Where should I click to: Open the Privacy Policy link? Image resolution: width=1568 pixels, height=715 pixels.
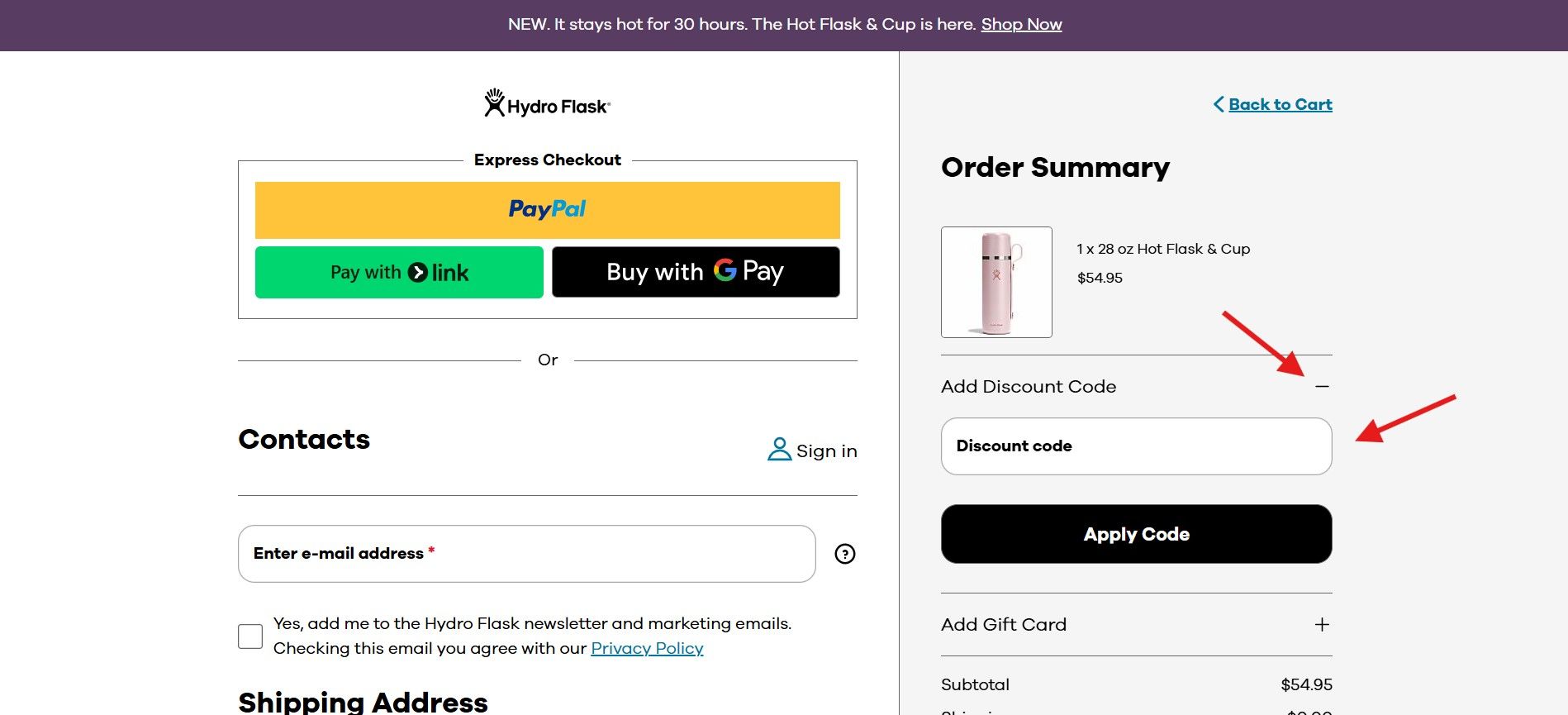click(647, 649)
